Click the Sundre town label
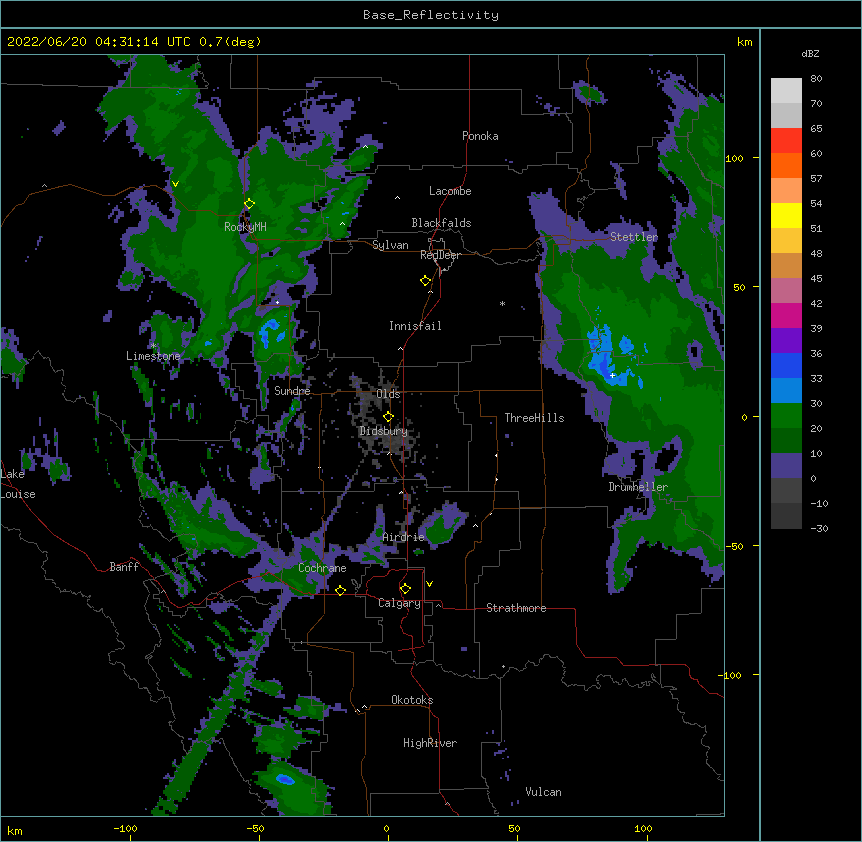The image size is (862, 842). click(292, 391)
